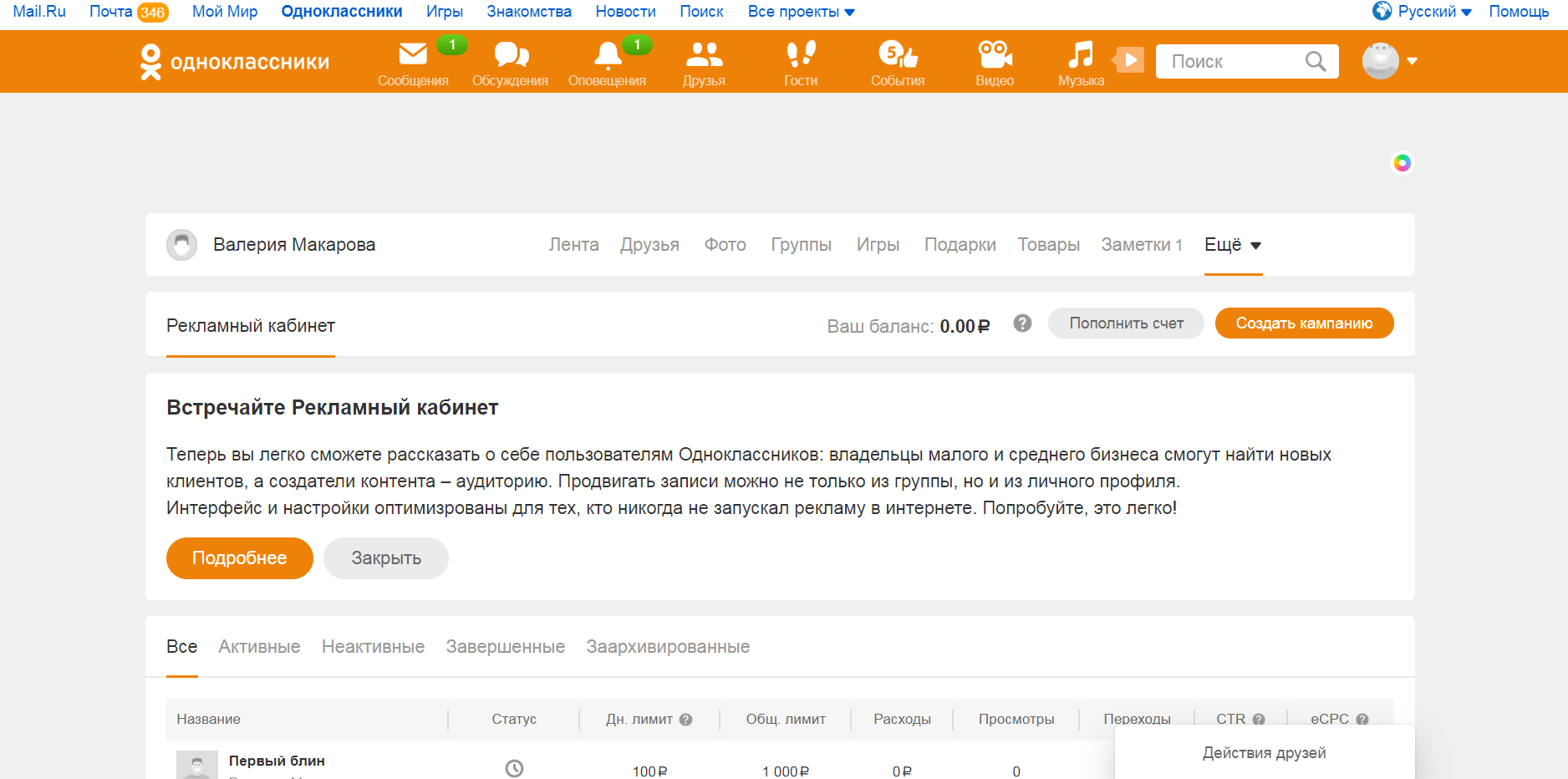Go to the Подарки profile tab
This screenshot has height=779, width=1568.
click(960, 245)
